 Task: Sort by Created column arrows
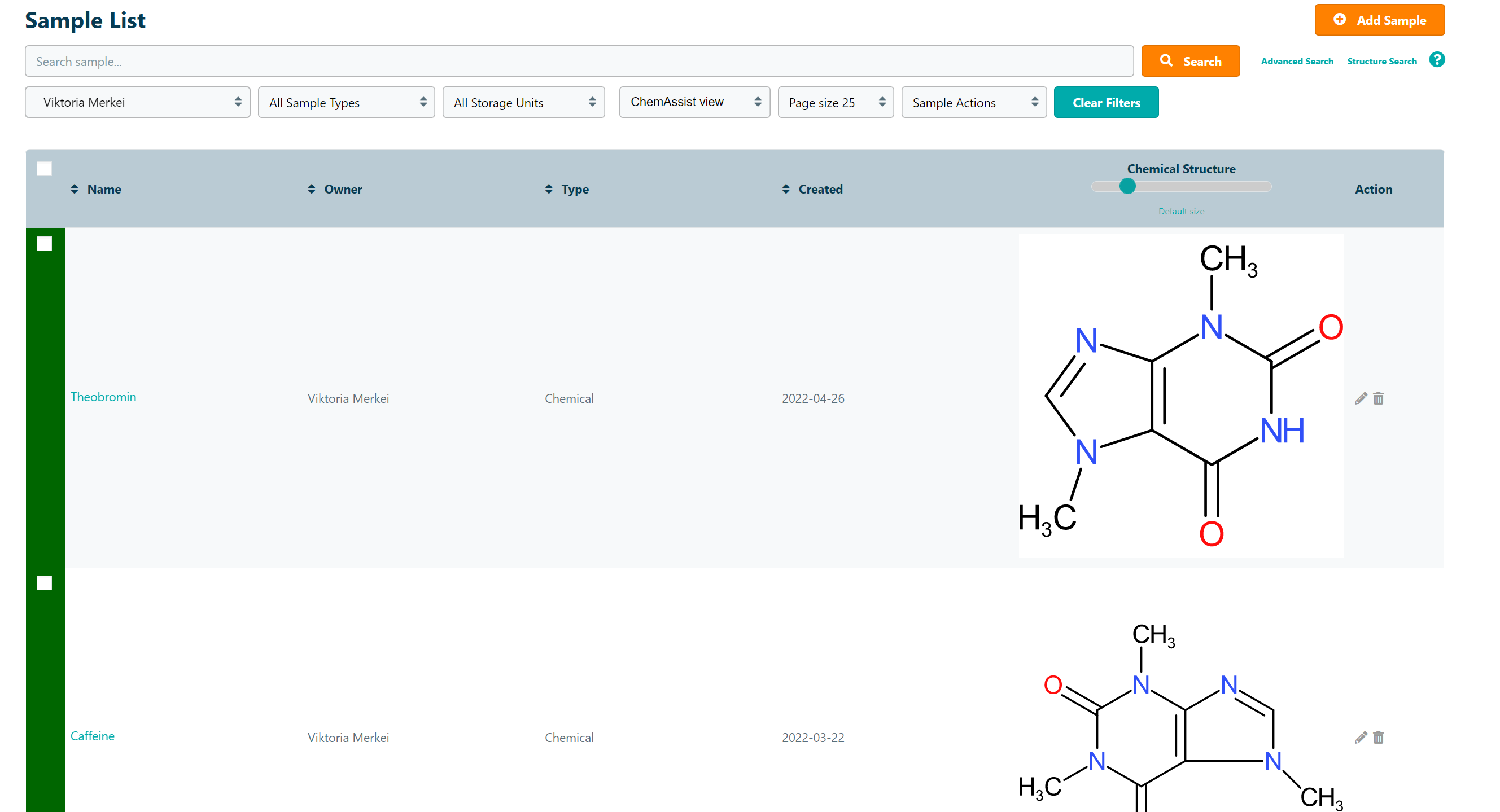point(785,189)
